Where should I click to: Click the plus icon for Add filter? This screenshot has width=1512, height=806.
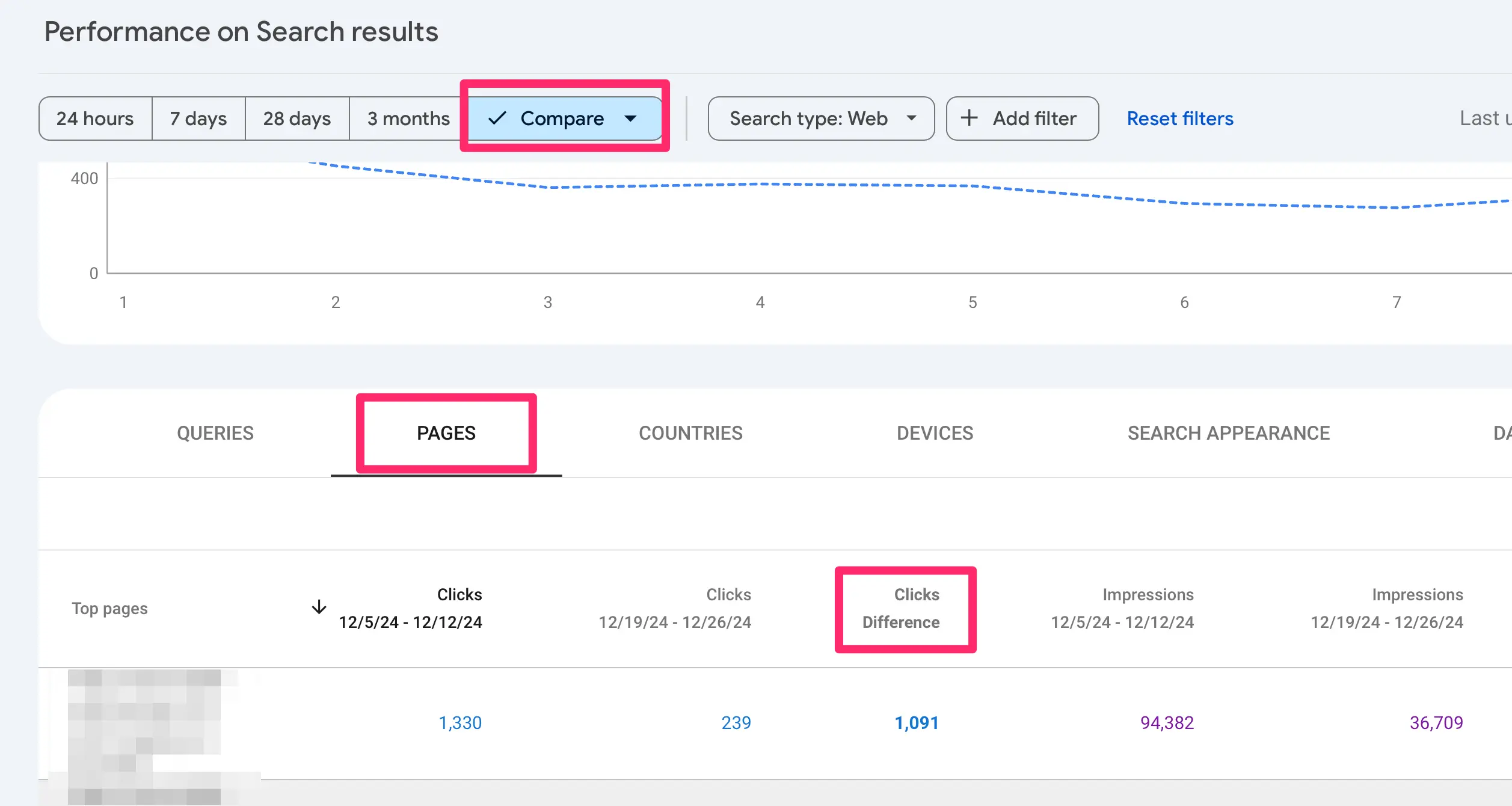[x=969, y=118]
